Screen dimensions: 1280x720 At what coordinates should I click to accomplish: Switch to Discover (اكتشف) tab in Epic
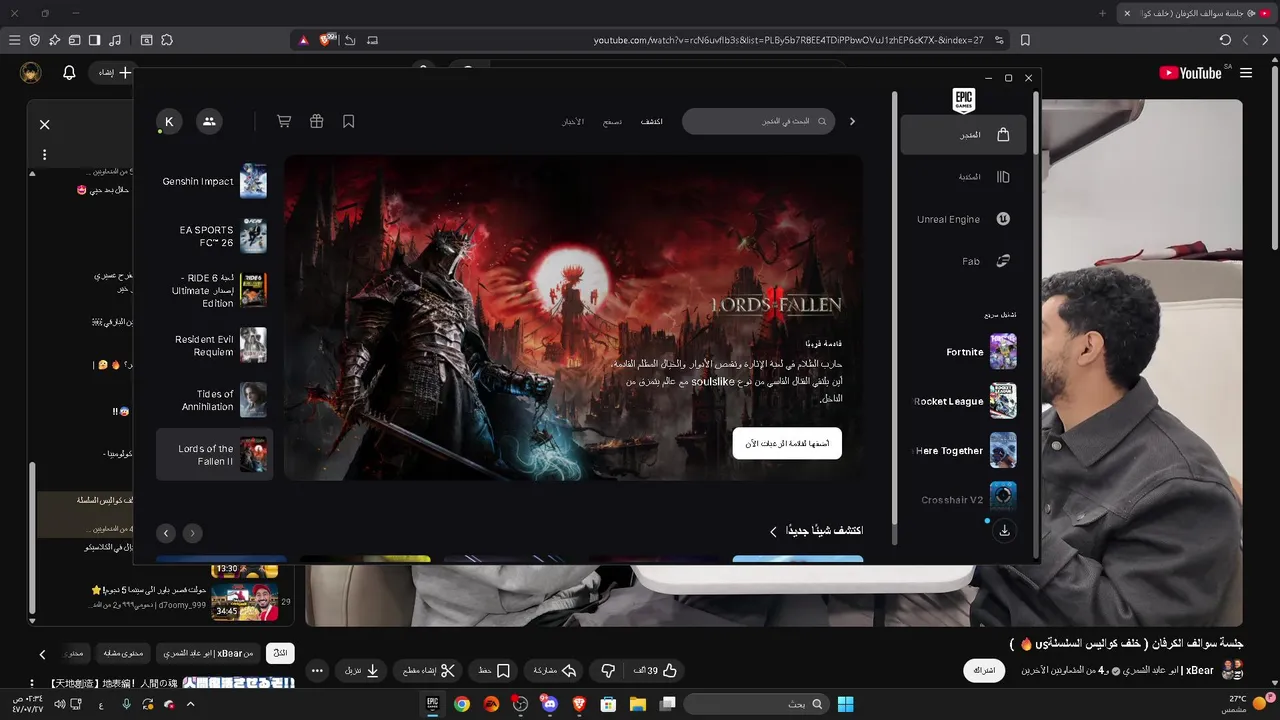[x=652, y=121]
